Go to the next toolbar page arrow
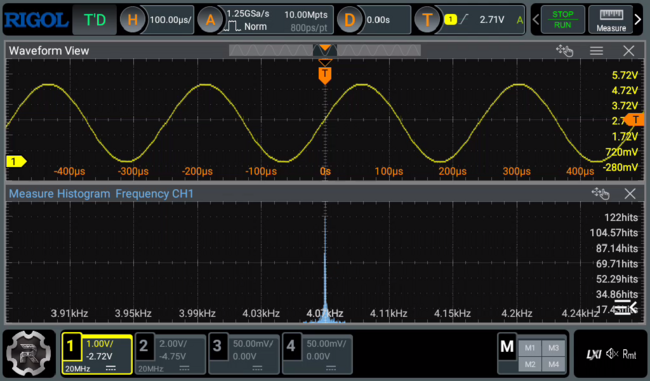The width and height of the screenshot is (650, 381). click(x=638, y=19)
